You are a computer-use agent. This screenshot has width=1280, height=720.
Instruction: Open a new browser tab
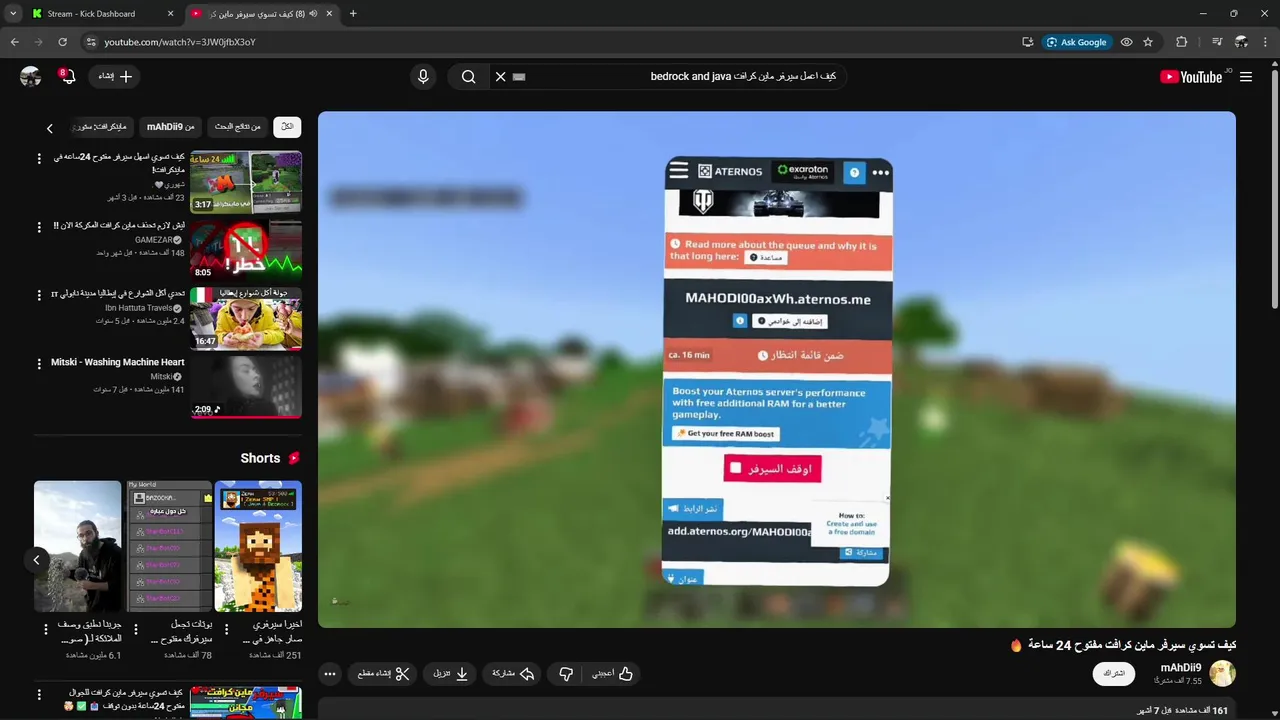pos(353,14)
